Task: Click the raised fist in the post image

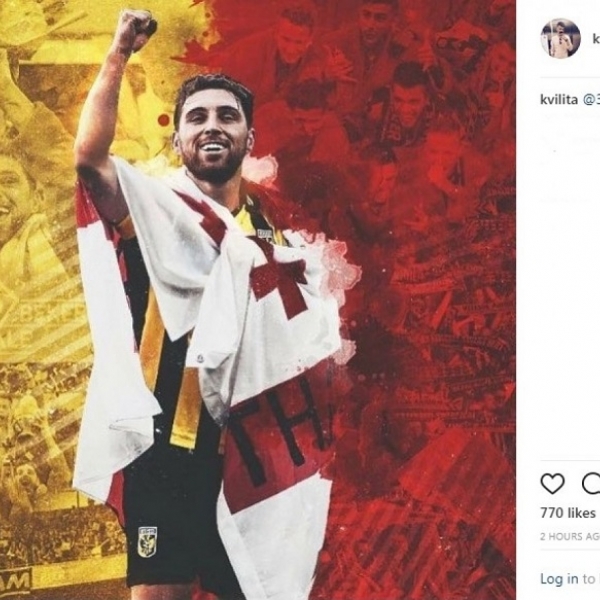Action: click(136, 29)
